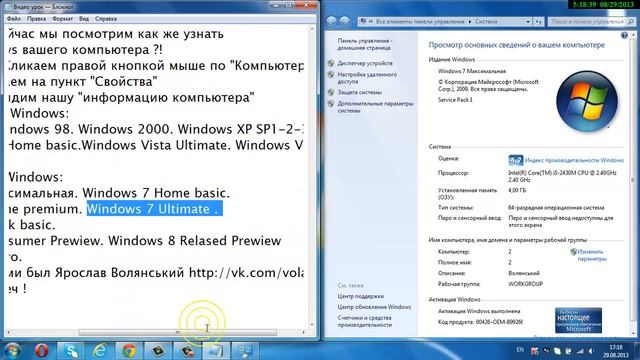Click Notepad horizontal scrollbar right arrow
This screenshot has width=640, height=360.
pyautogui.click(x=303, y=332)
